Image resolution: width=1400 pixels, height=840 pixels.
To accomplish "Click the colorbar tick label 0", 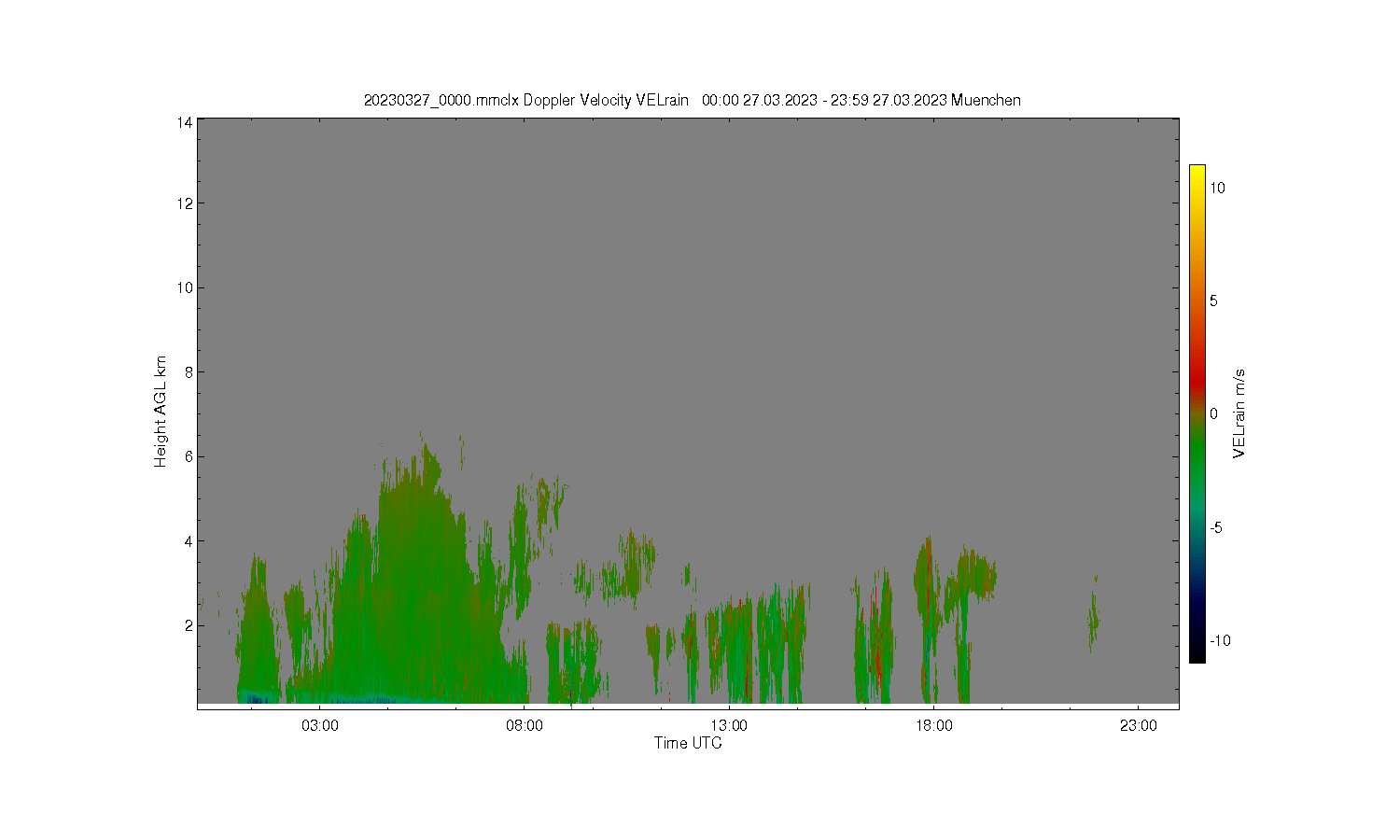I will coord(1213,414).
